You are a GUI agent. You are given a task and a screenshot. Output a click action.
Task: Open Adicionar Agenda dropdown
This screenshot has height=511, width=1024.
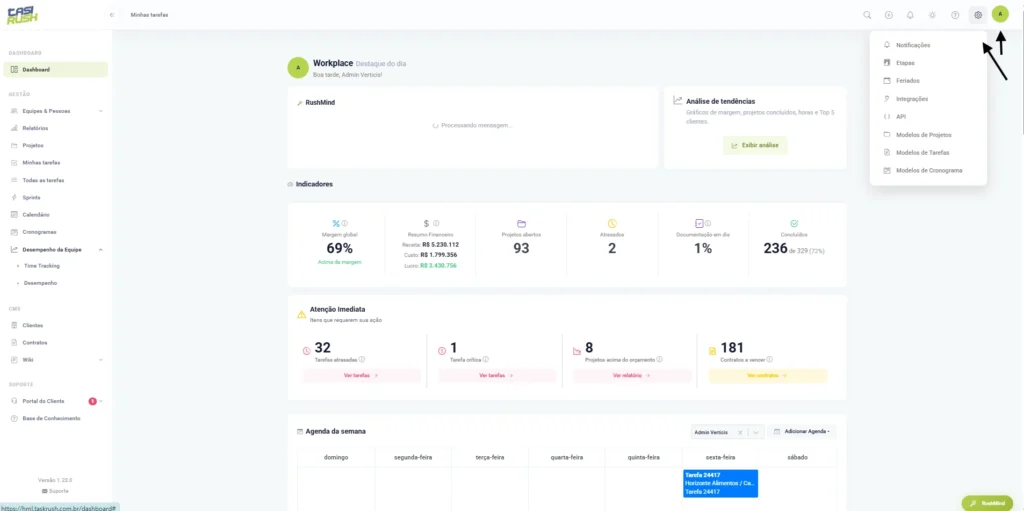pyautogui.click(x=802, y=432)
